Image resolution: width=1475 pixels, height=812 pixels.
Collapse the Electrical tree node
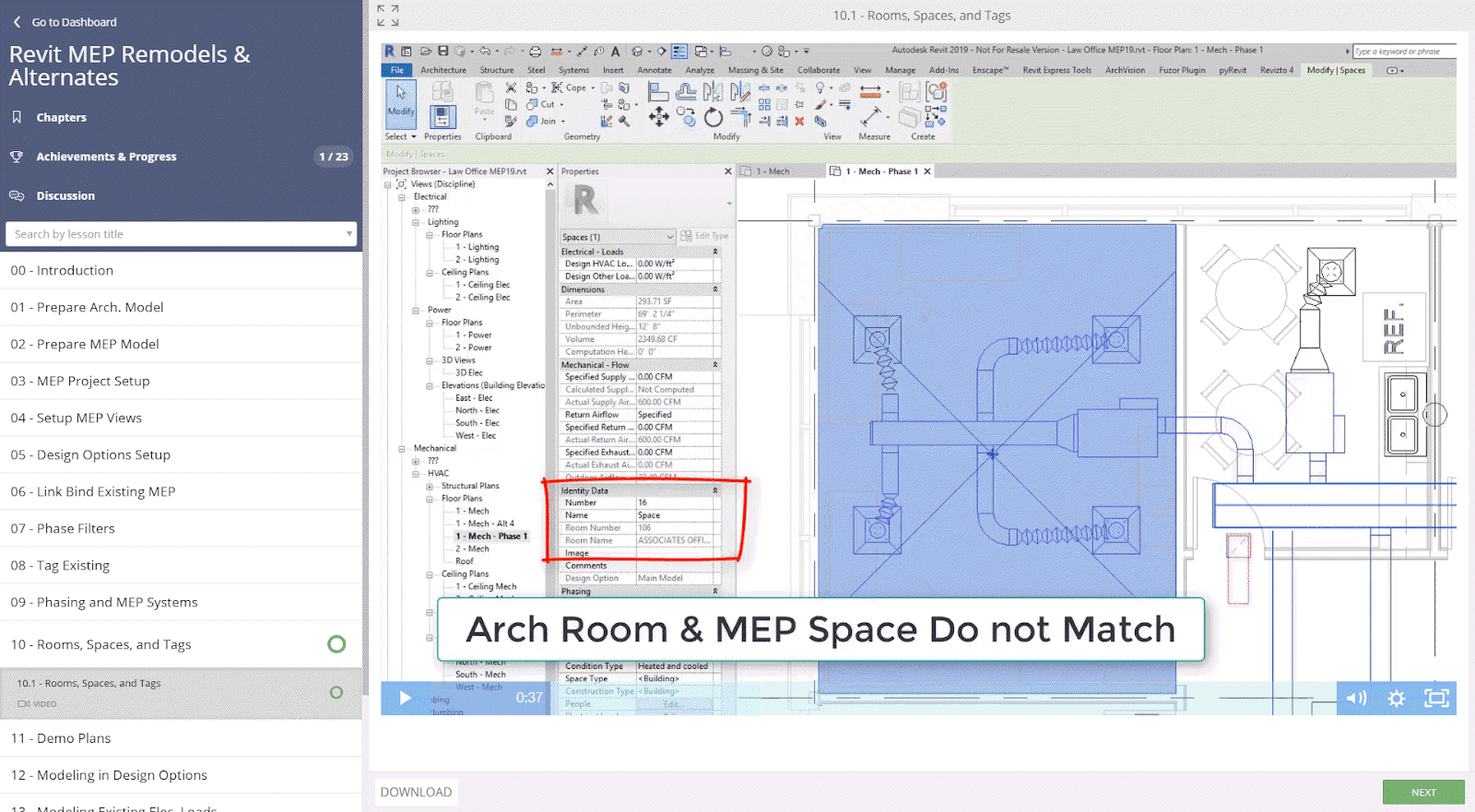coord(402,197)
